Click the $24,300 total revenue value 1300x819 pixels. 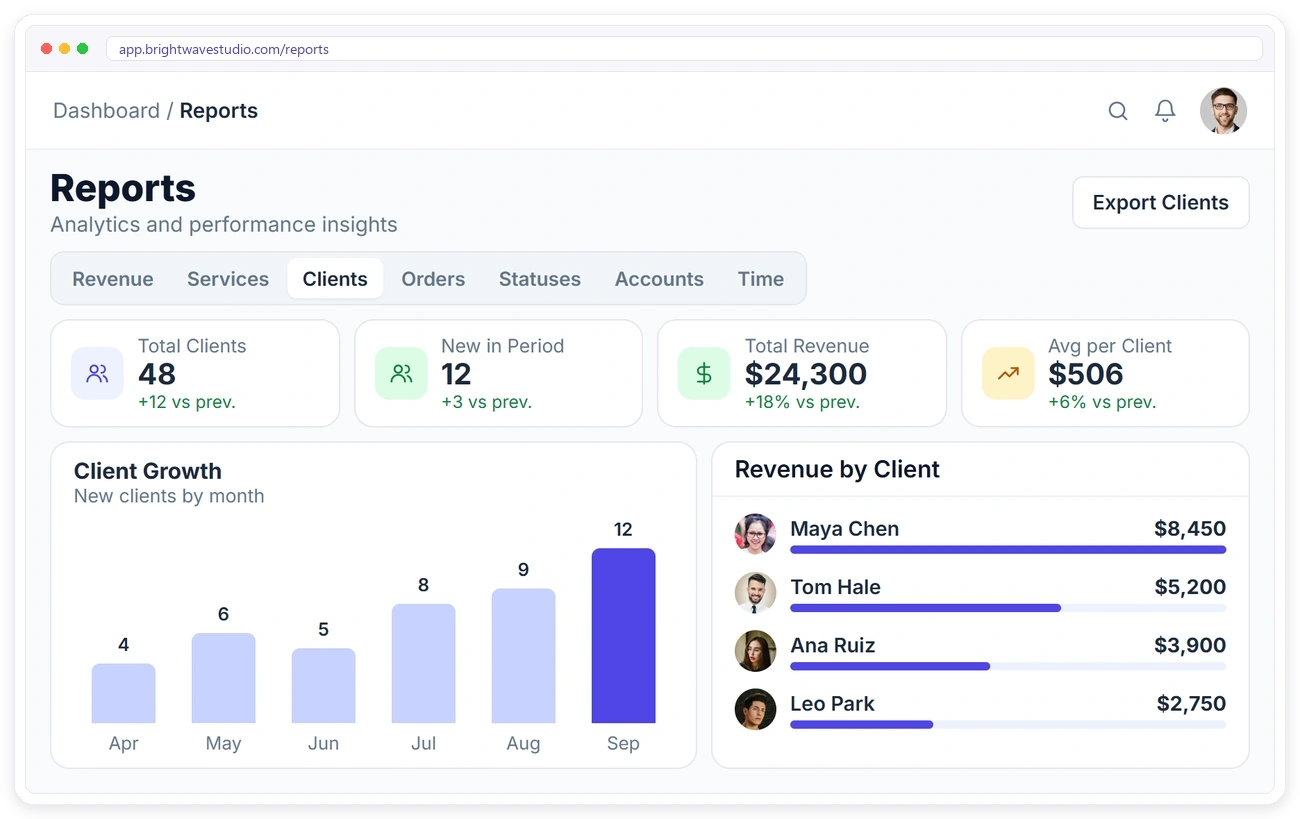[x=806, y=374]
